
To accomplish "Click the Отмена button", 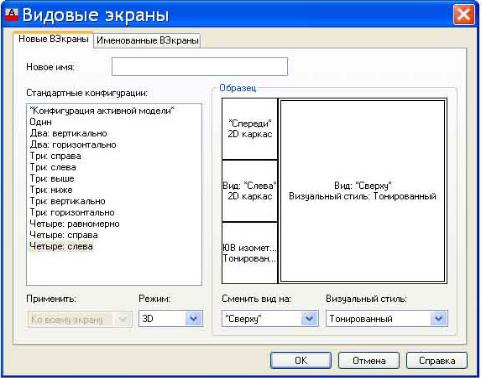I will (x=369, y=361).
